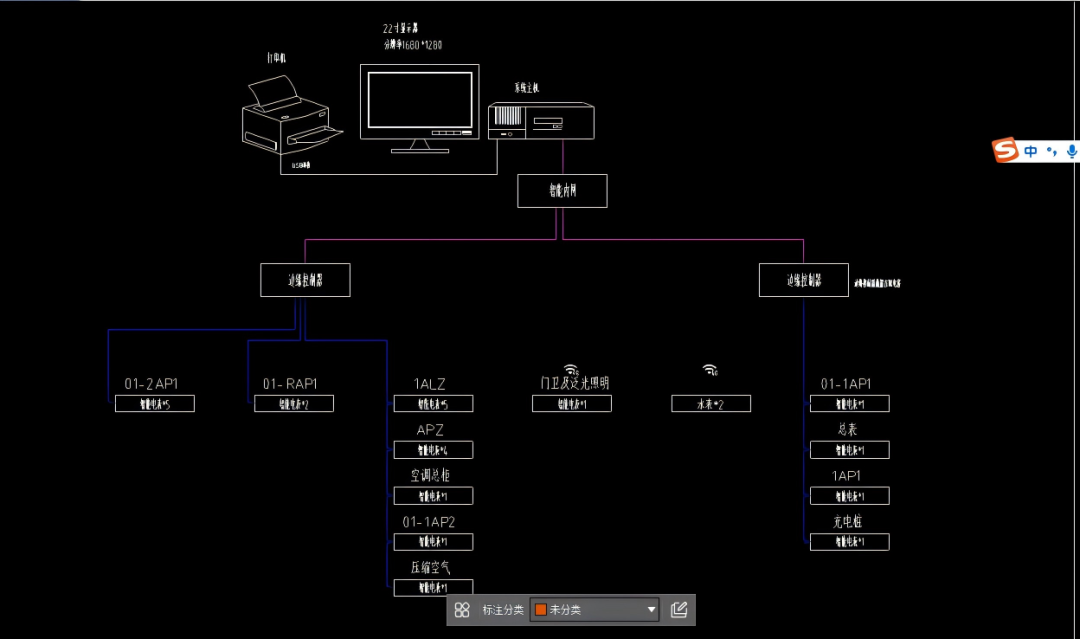Click the edit annotation icon beside the dropdown
The image size is (1080, 639).
pyautogui.click(x=678, y=610)
